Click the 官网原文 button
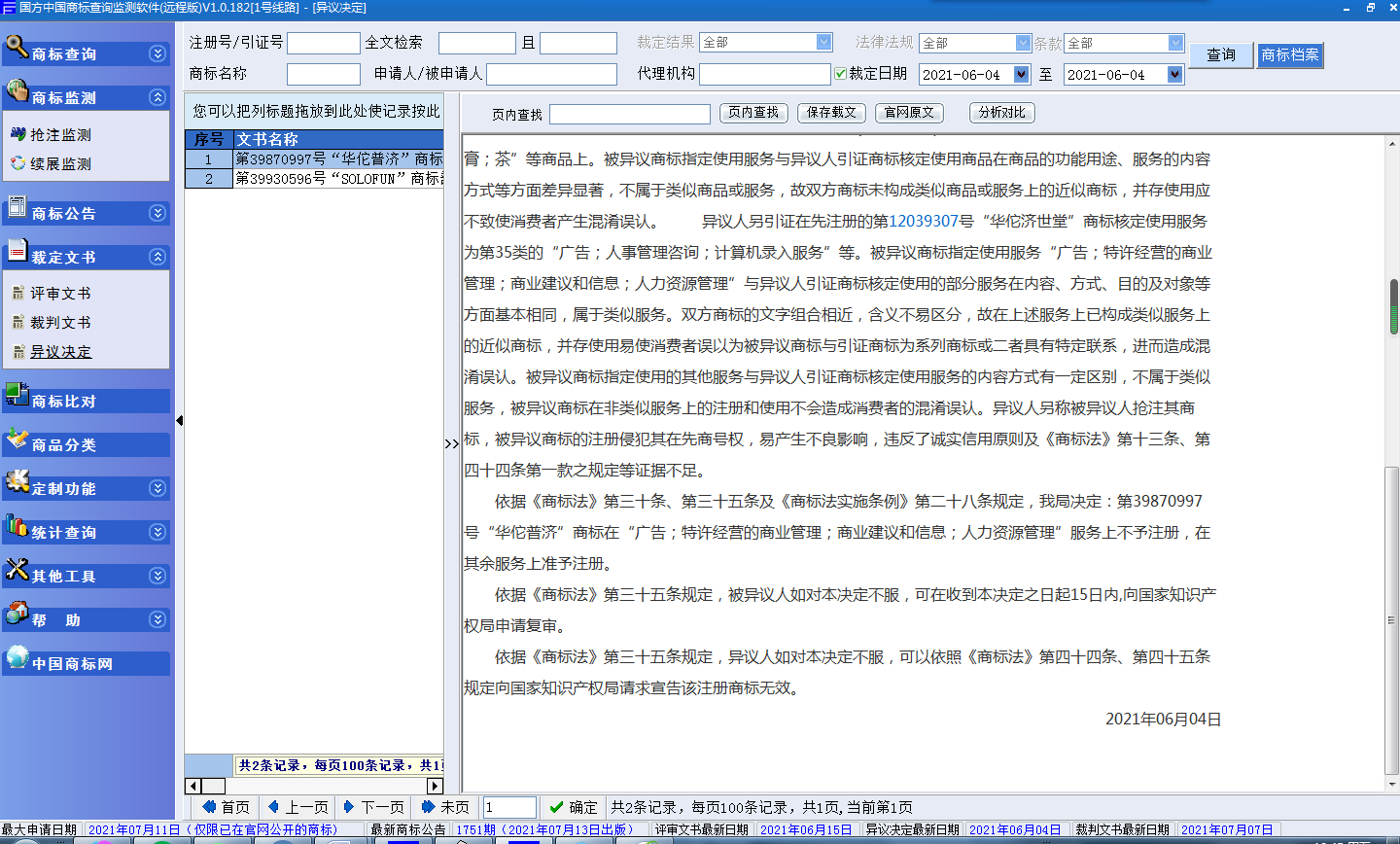 (x=909, y=113)
